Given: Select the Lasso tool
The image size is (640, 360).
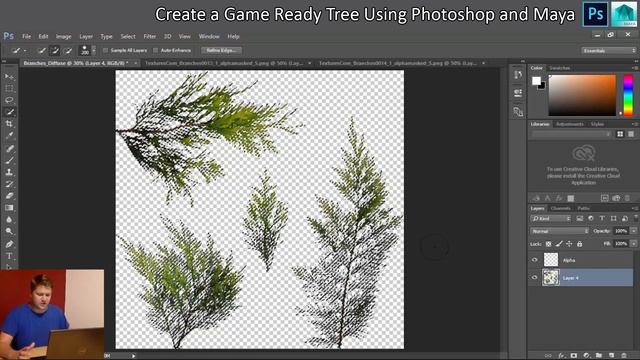Looking at the screenshot, I should [x=9, y=100].
